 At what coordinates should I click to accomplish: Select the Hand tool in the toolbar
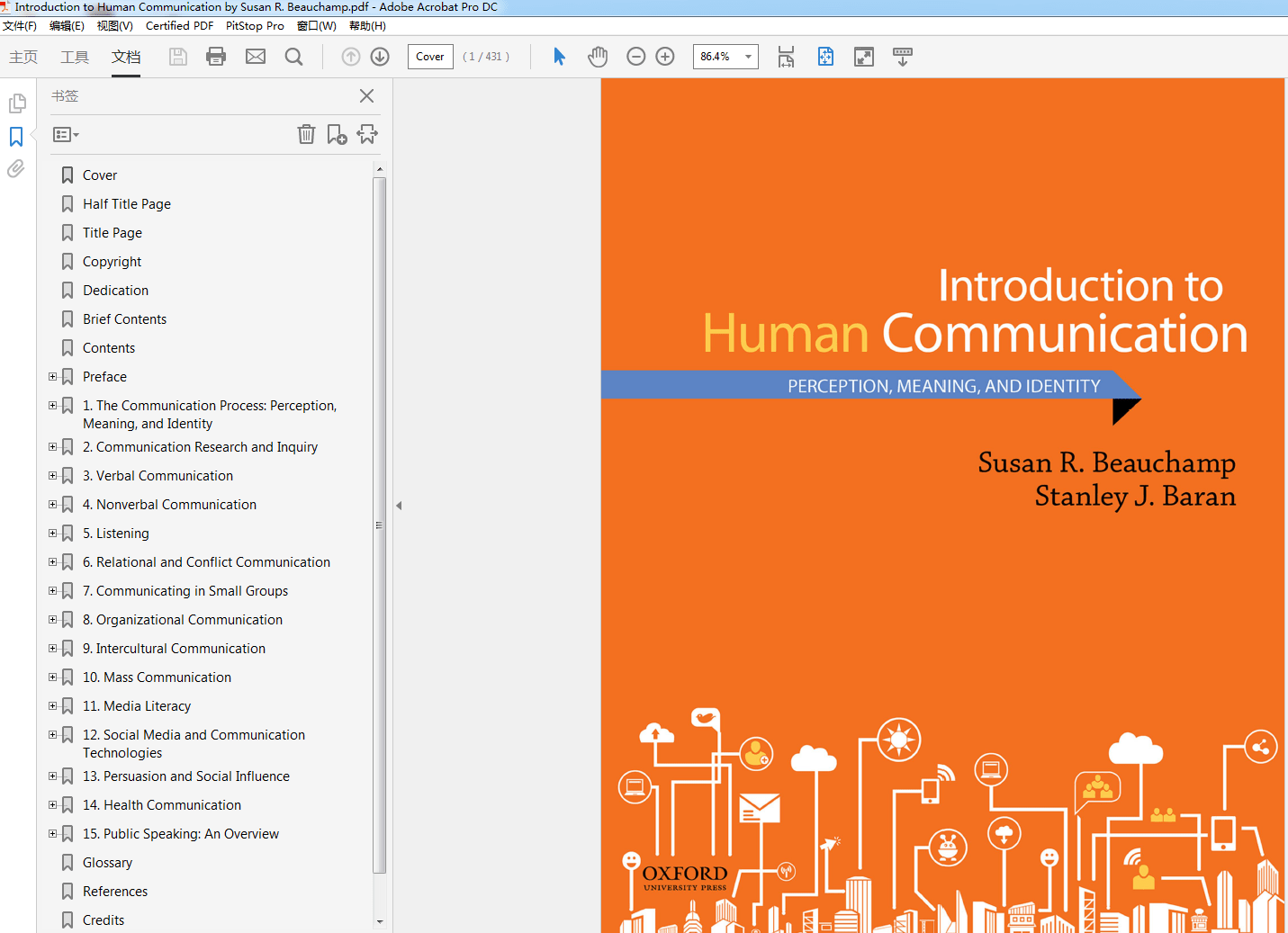(598, 56)
